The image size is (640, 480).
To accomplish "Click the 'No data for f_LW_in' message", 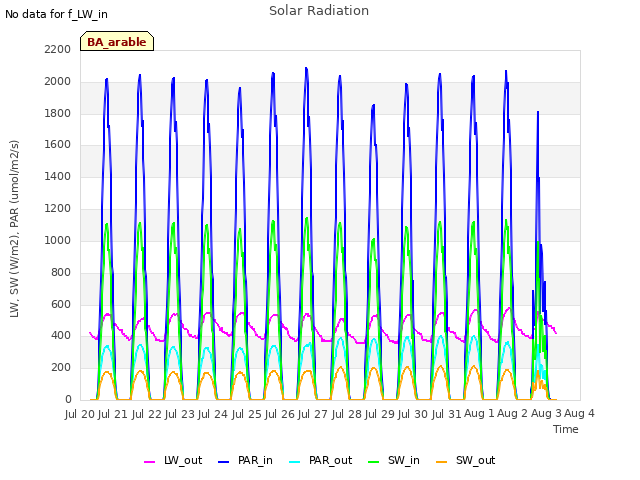I will tap(56, 14).
